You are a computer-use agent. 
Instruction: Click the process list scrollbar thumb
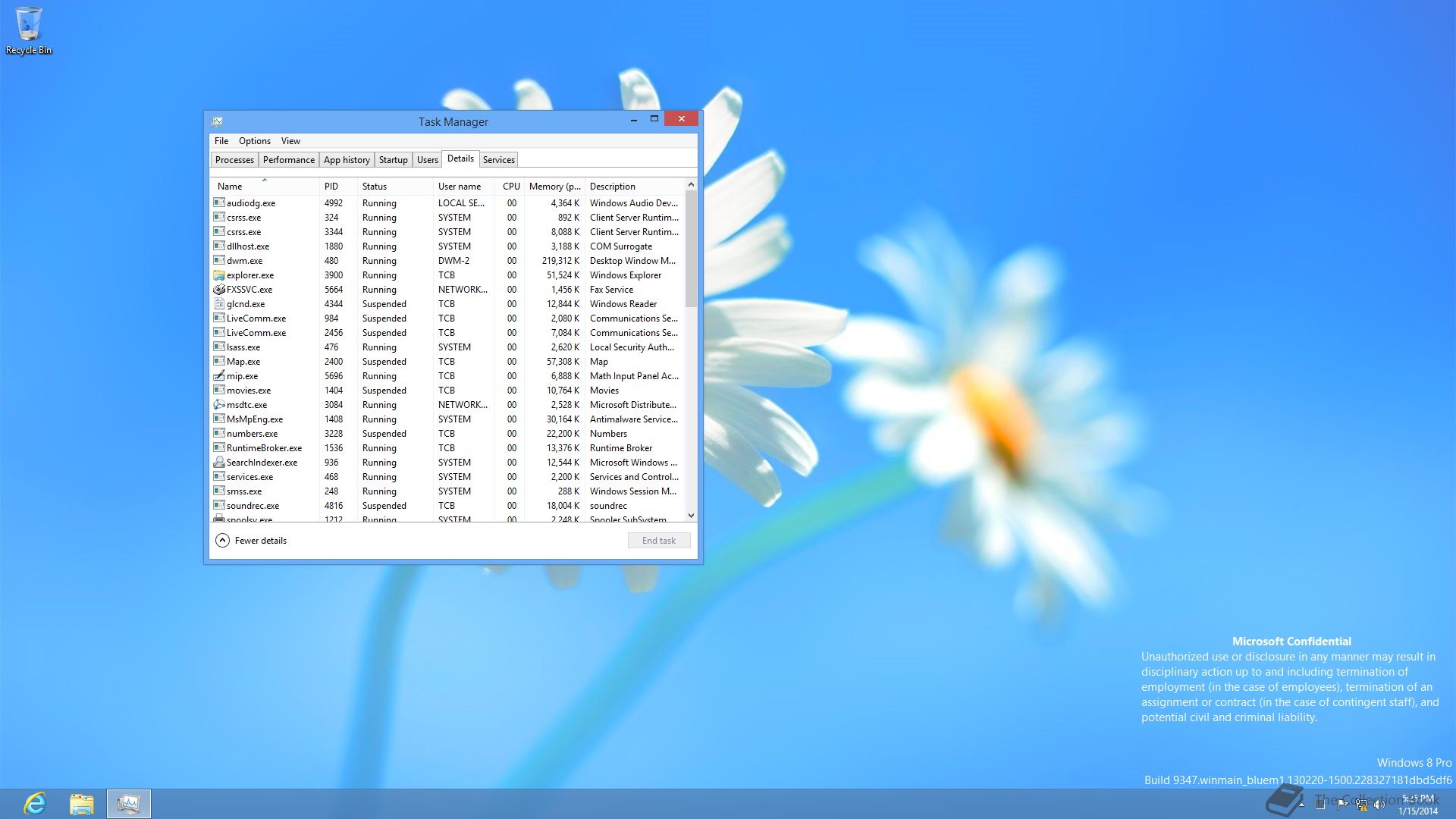(x=691, y=249)
